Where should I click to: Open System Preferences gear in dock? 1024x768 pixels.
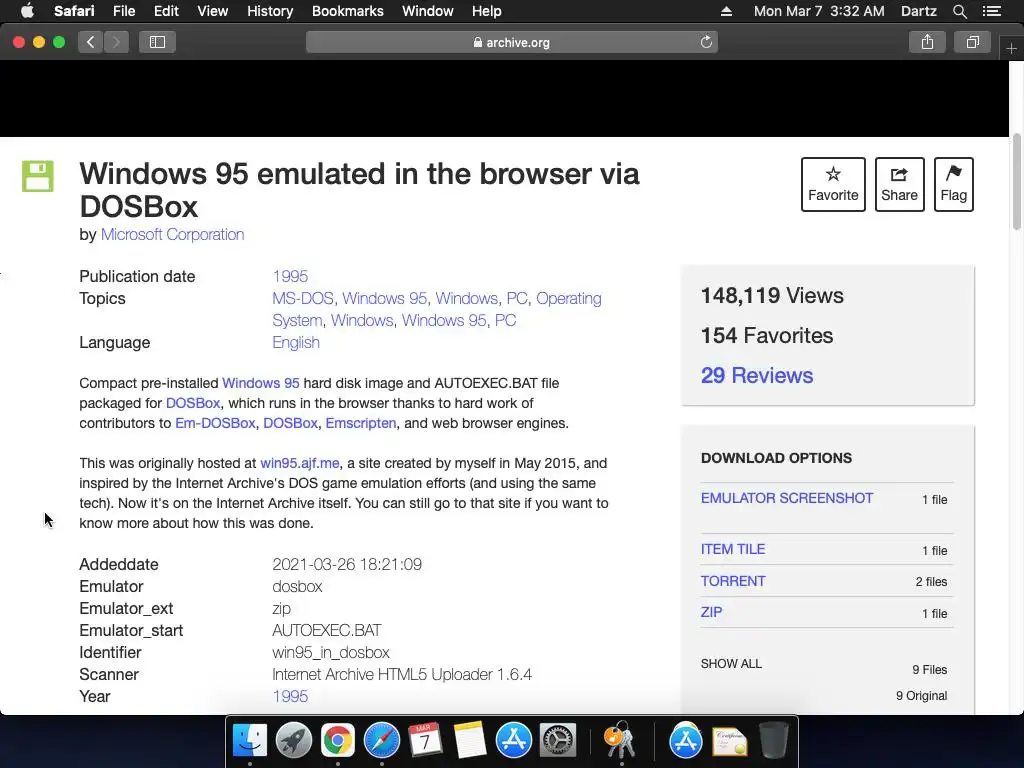[557, 741]
